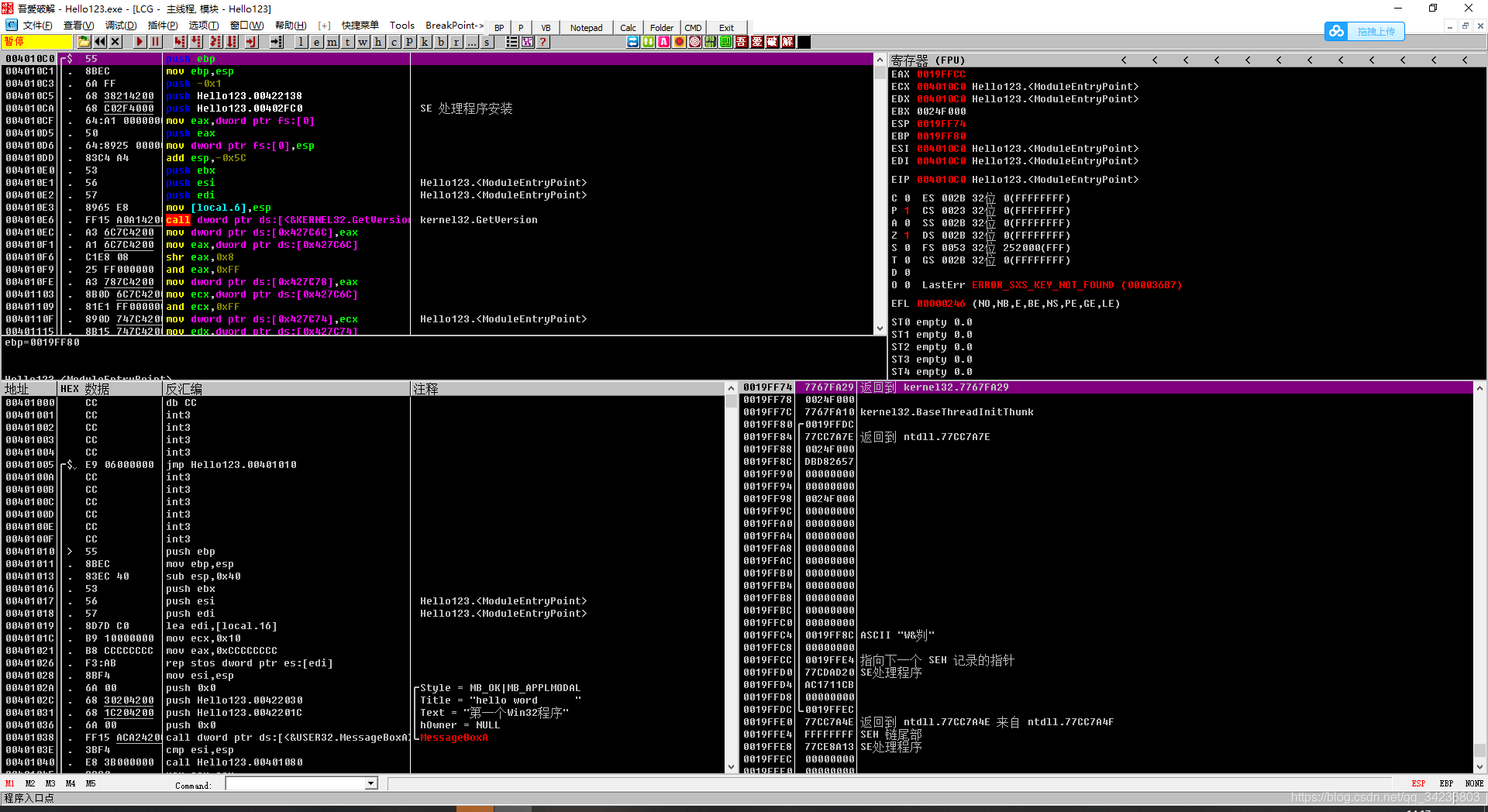Image resolution: width=1488 pixels, height=812 pixels.
Task: Select EBP stack-follow button in status bar
Action: pyautogui.click(x=1446, y=783)
